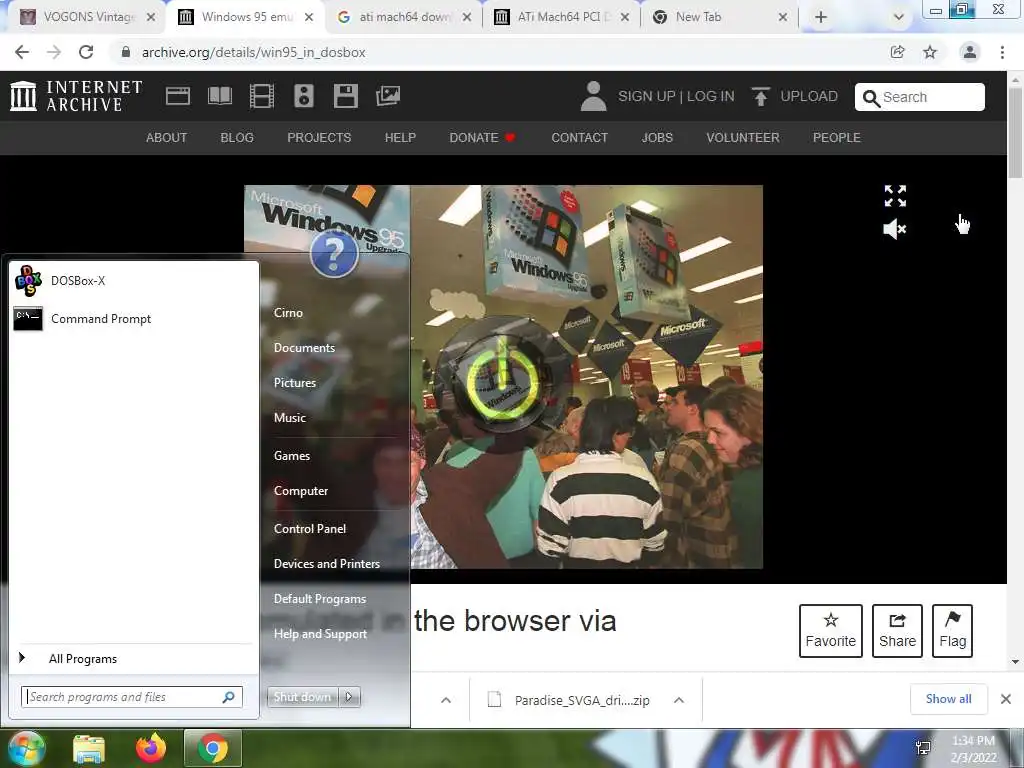The height and width of the screenshot is (768, 1024).
Task: Click the network tray icon
Action: [x=923, y=748]
